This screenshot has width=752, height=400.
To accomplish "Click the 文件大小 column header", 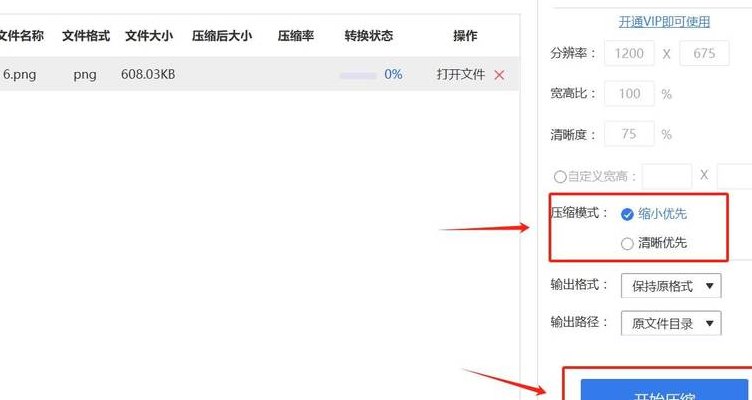I will (149, 35).
